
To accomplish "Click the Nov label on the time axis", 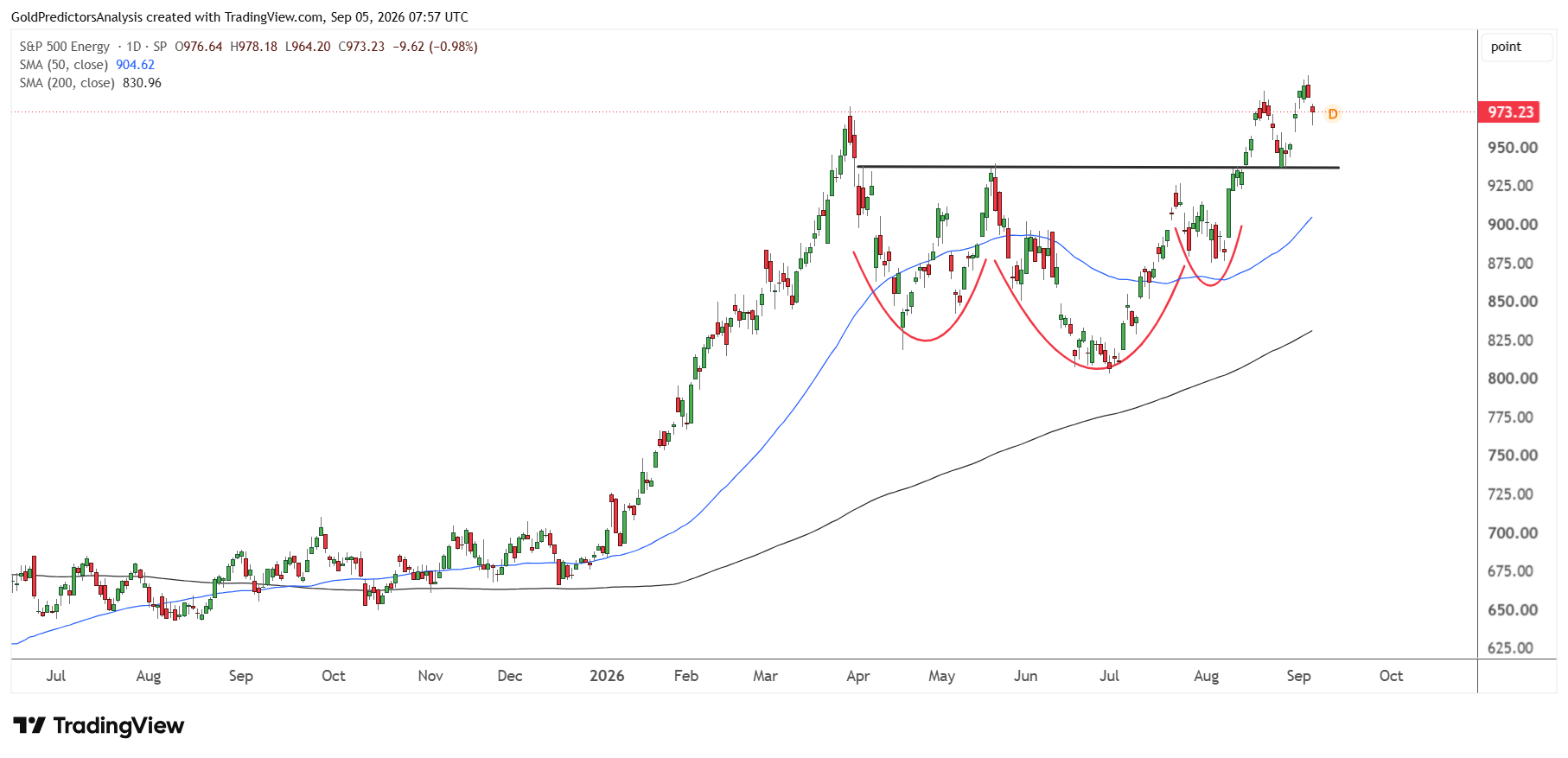I will coord(430,676).
